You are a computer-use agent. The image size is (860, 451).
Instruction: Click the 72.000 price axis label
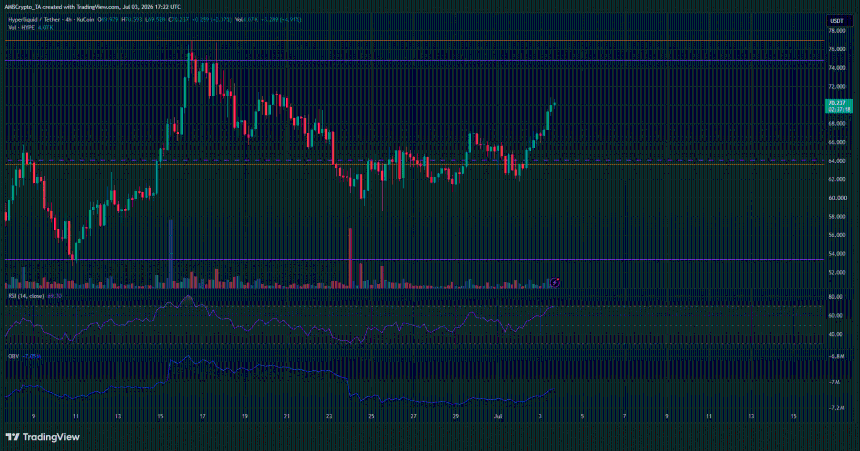[837, 87]
